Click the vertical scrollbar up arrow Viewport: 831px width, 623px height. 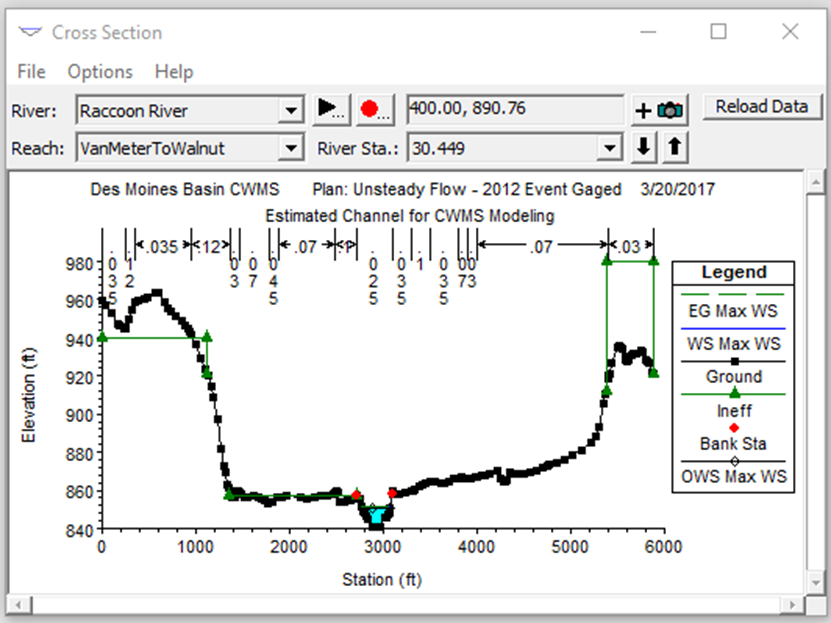pos(815,183)
